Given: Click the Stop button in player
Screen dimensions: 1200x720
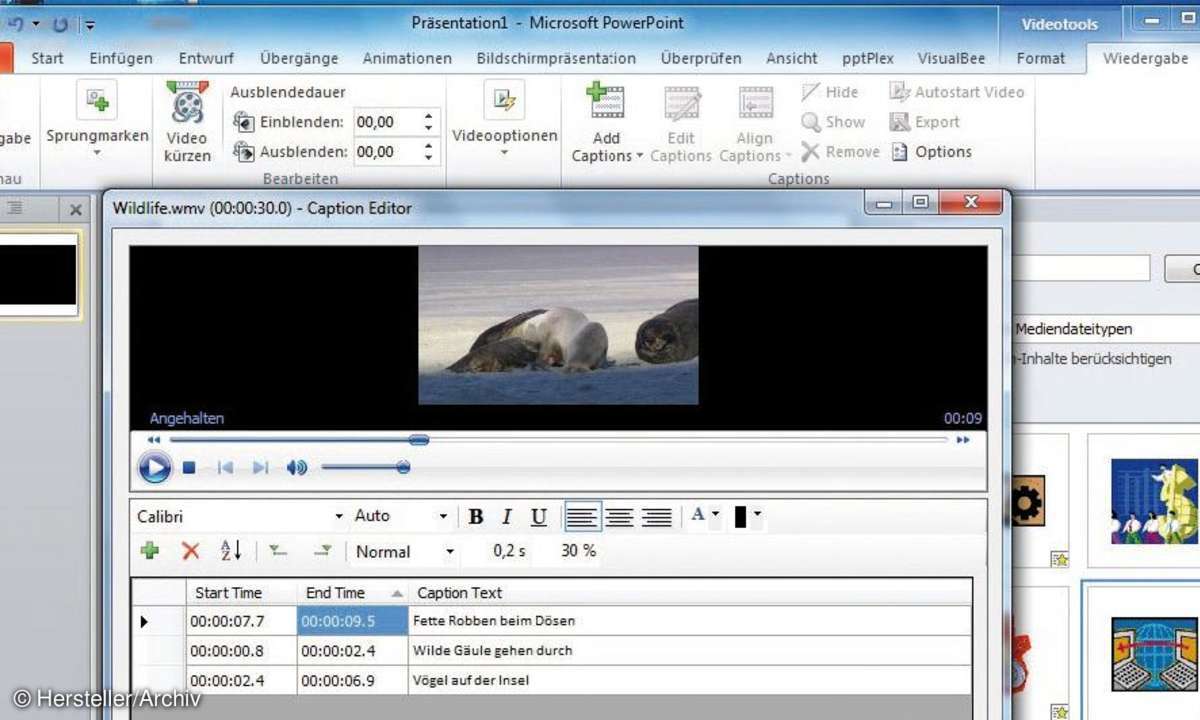Looking at the screenshot, I should click(189, 467).
